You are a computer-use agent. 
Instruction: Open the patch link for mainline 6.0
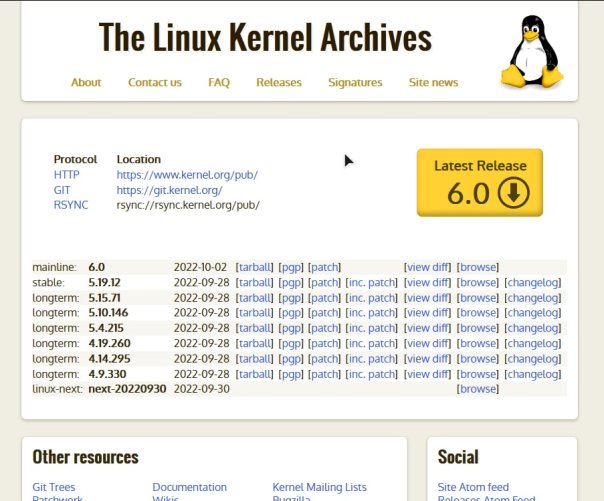click(x=324, y=267)
